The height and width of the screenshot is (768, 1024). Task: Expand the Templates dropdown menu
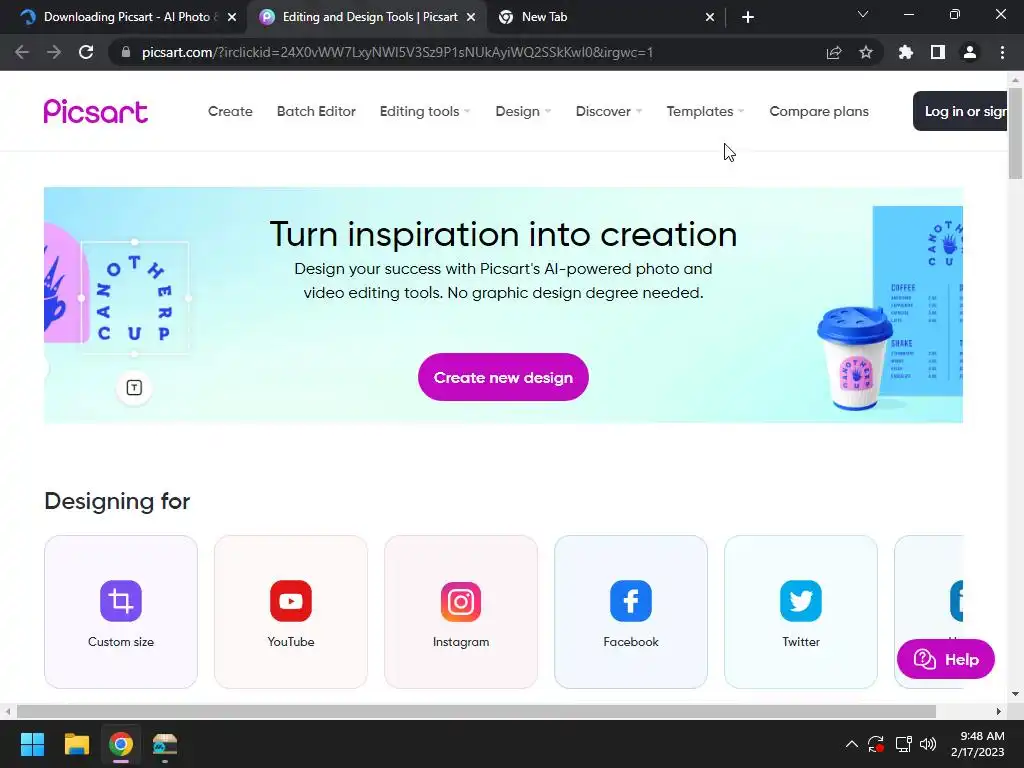tap(705, 111)
